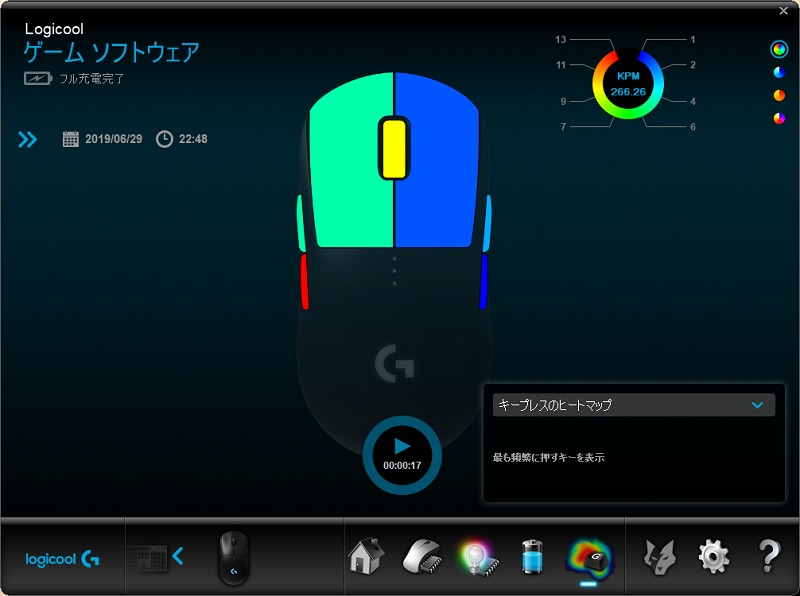Open the キープレスのヒートマップ dropdown
The height and width of the screenshot is (596, 800).
click(x=634, y=405)
